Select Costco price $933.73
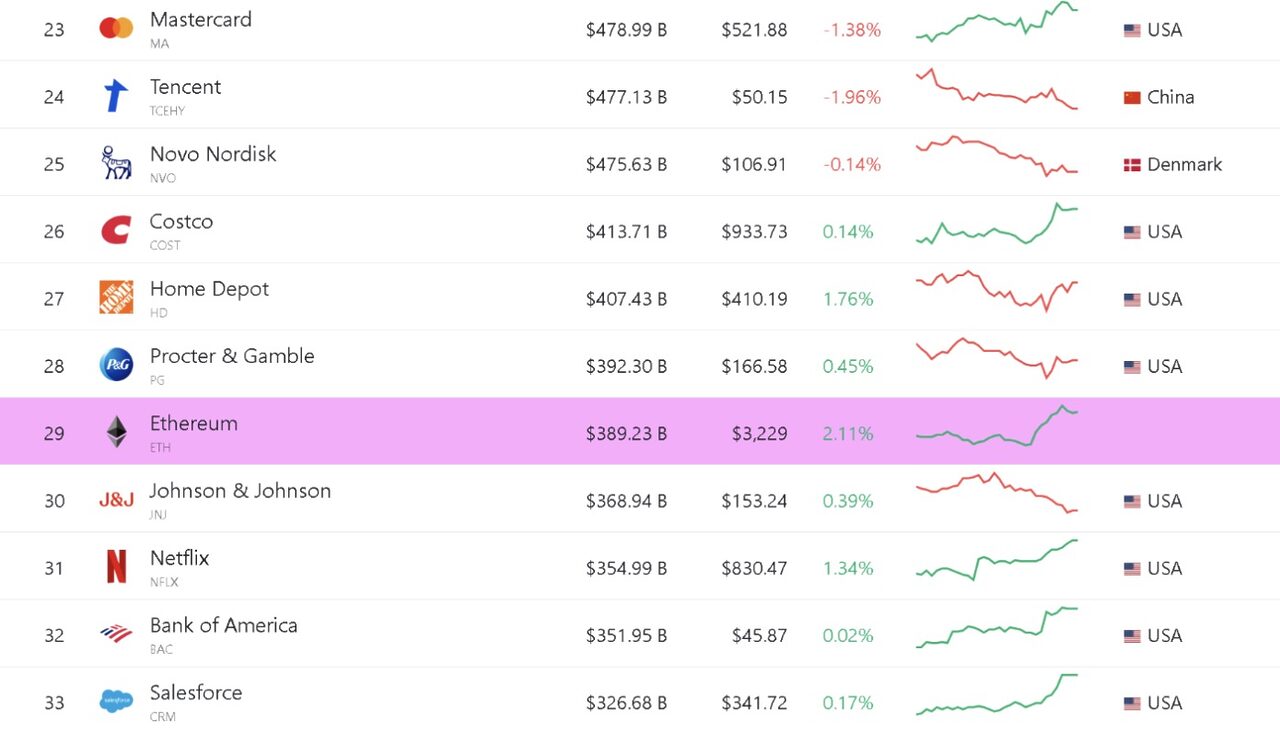The image size is (1280, 733). pyautogui.click(x=754, y=232)
